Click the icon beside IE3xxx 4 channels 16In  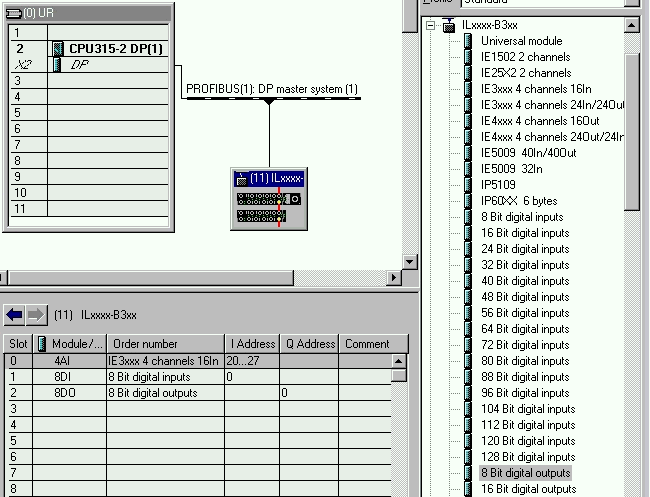coord(468,89)
